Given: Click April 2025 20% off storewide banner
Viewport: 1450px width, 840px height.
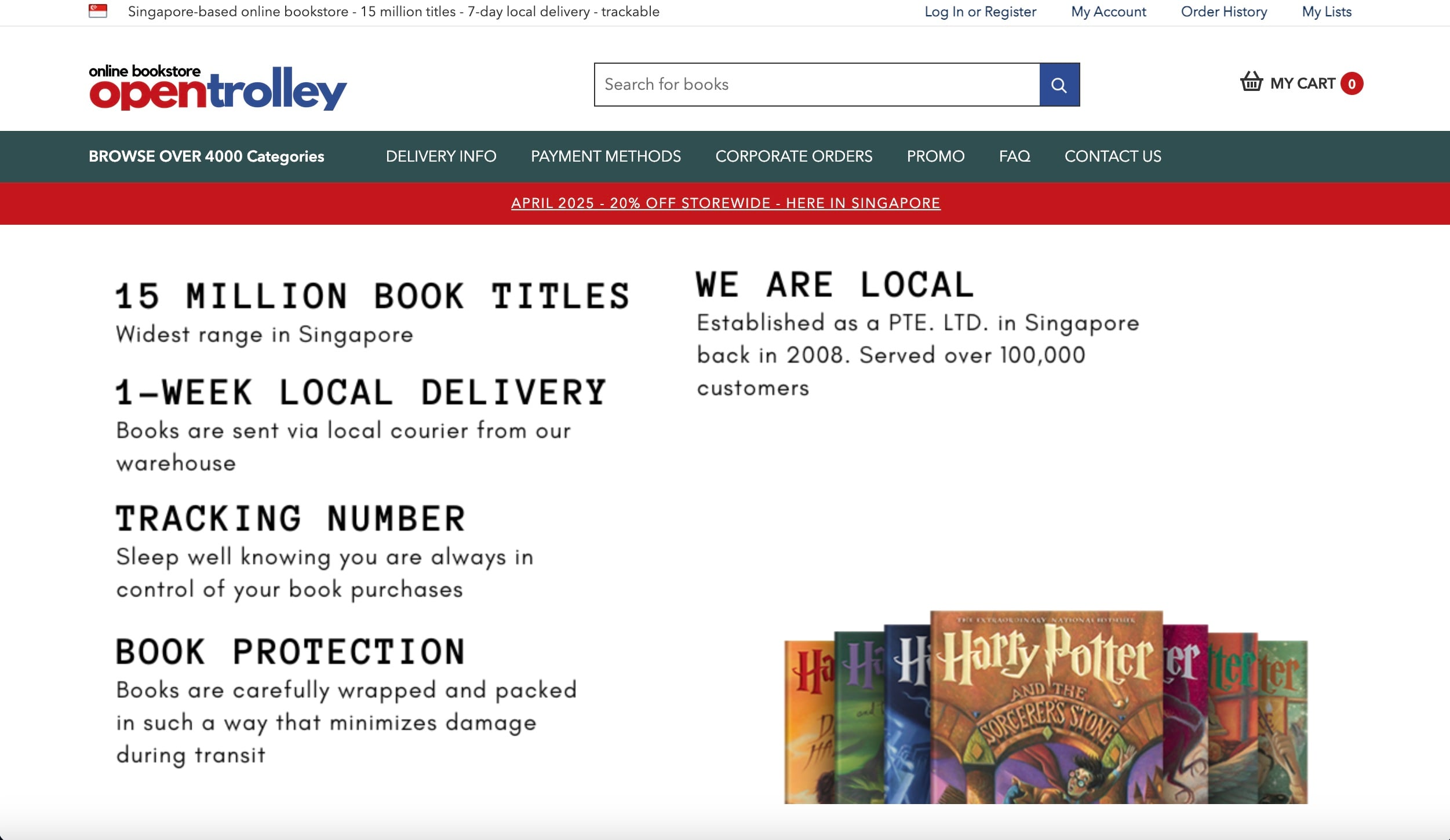Looking at the screenshot, I should pos(726,203).
